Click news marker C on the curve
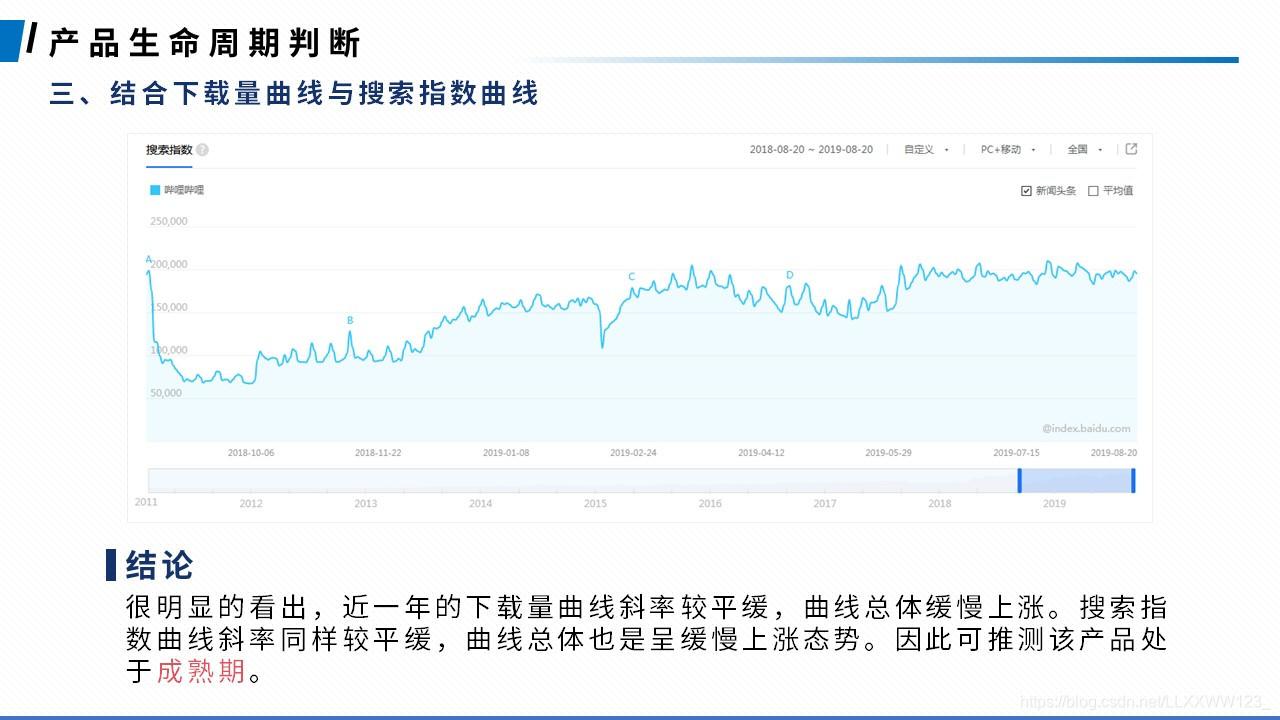The height and width of the screenshot is (720, 1280). tap(631, 276)
